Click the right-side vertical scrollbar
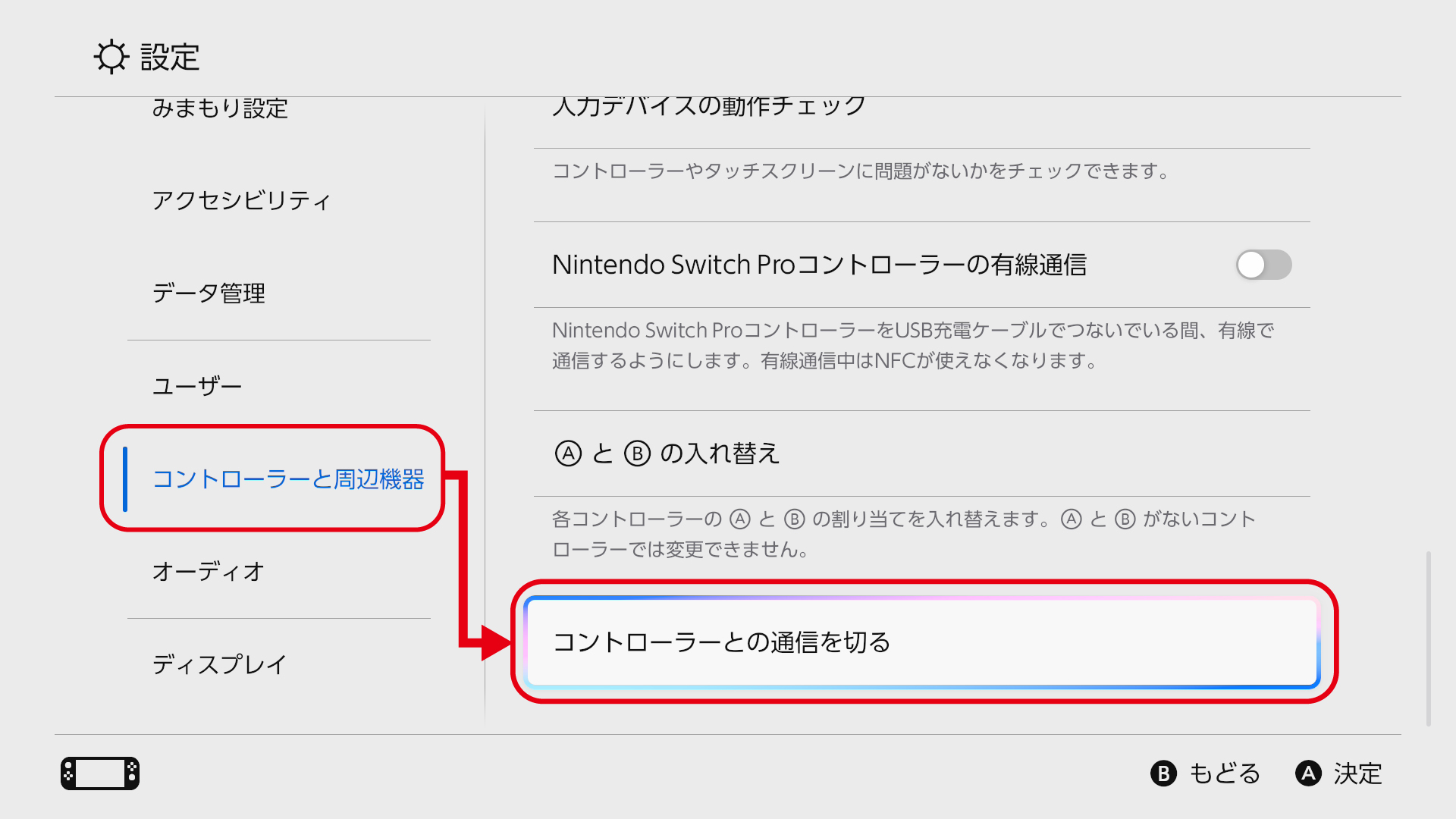1456x819 pixels. [x=1429, y=639]
